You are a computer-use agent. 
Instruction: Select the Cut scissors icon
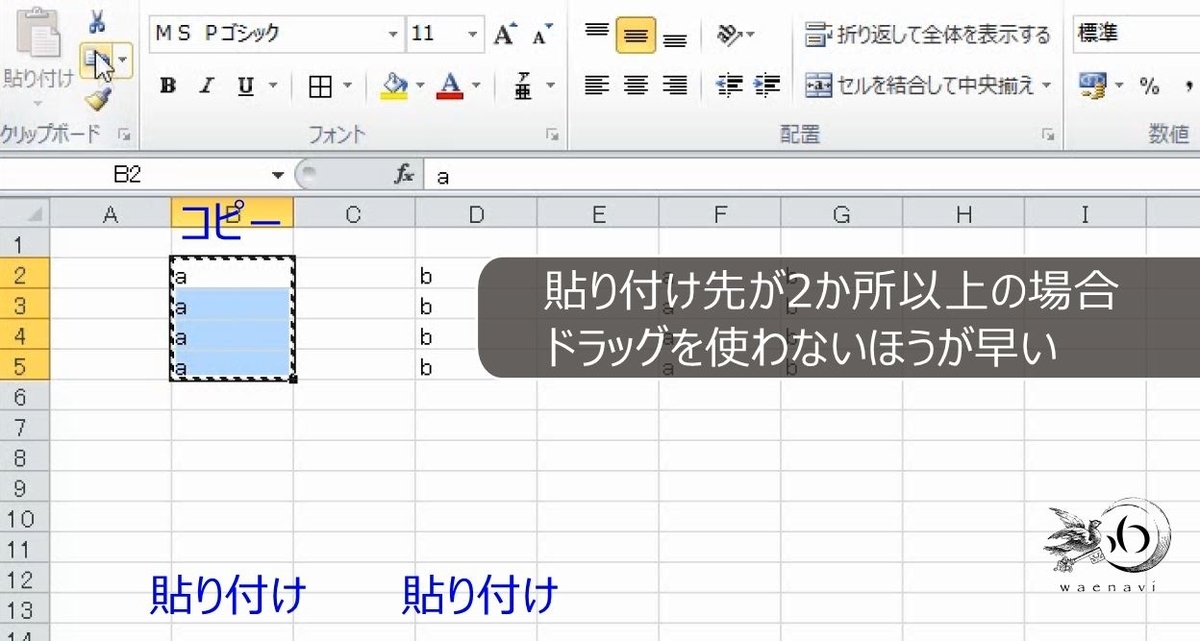(95, 21)
